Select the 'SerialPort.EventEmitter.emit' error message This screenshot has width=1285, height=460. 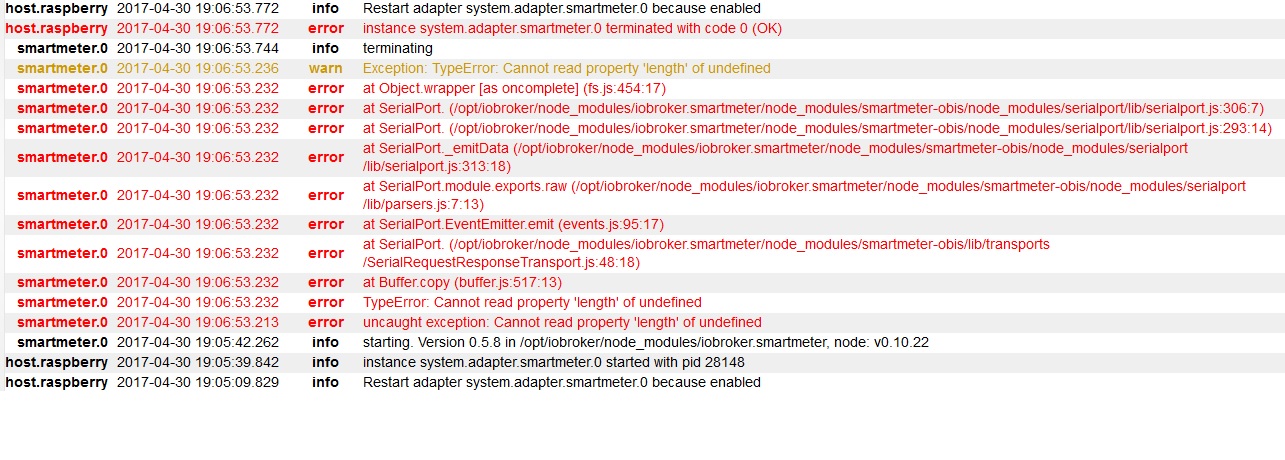click(x=513, y=224)
